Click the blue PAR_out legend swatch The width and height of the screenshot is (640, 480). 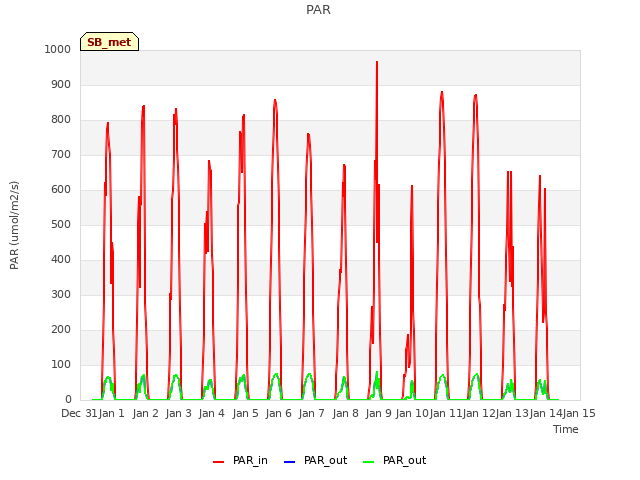tap(289, 462)
